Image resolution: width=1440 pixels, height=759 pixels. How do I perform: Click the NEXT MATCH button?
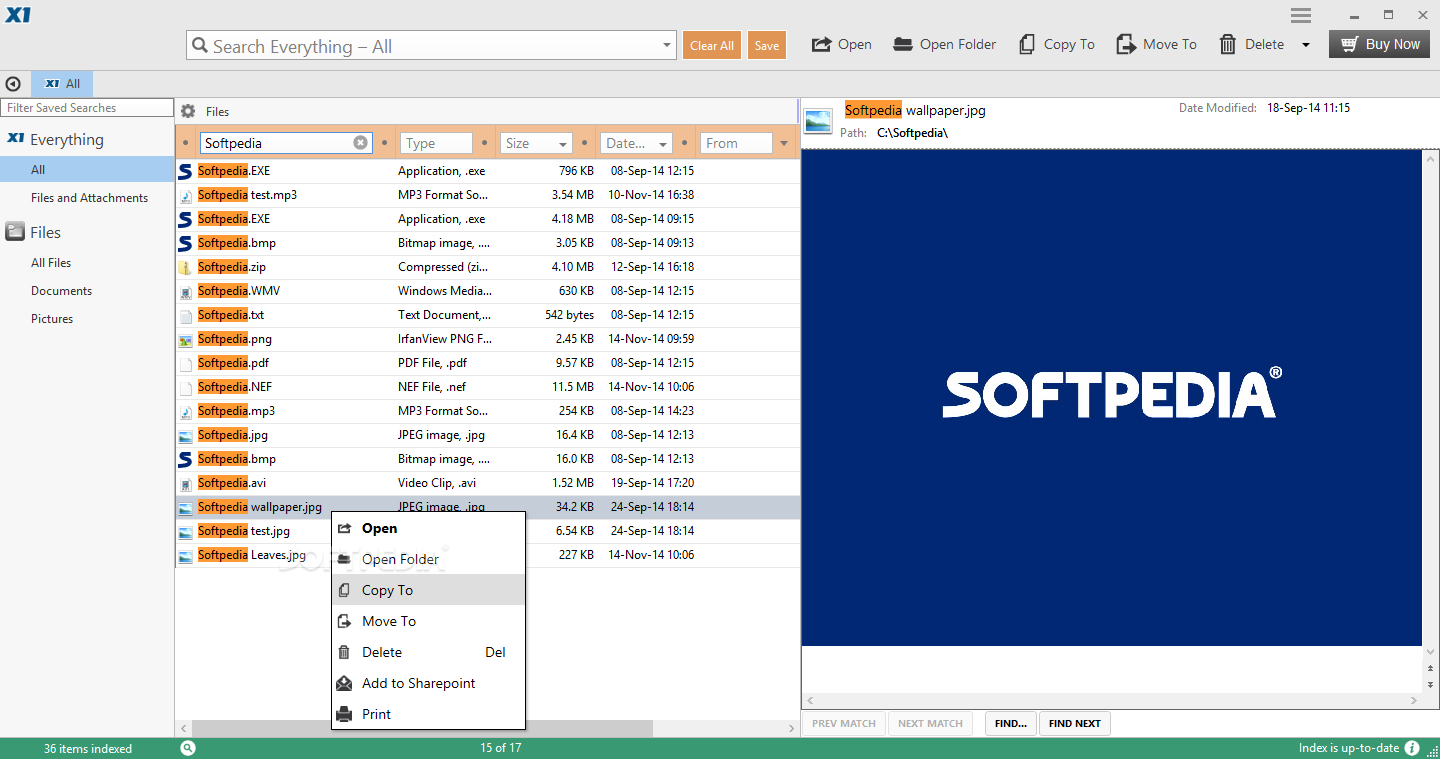click(x=930, y=723)
